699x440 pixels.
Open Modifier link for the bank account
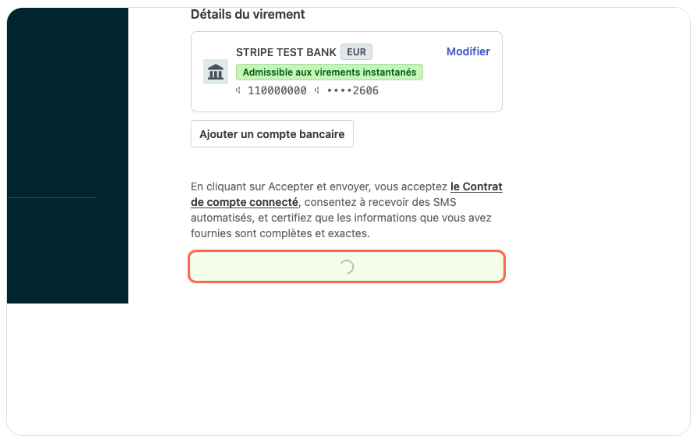tap(468, 51)
